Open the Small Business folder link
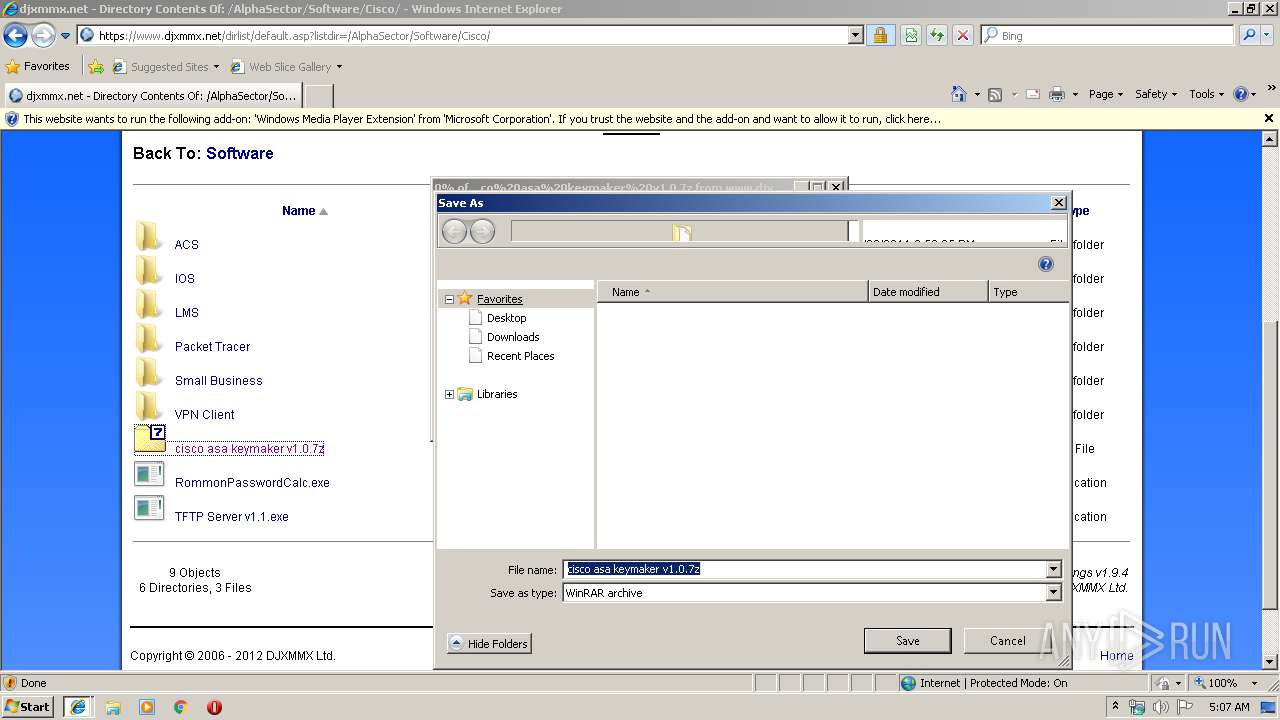 click(219, 381)
